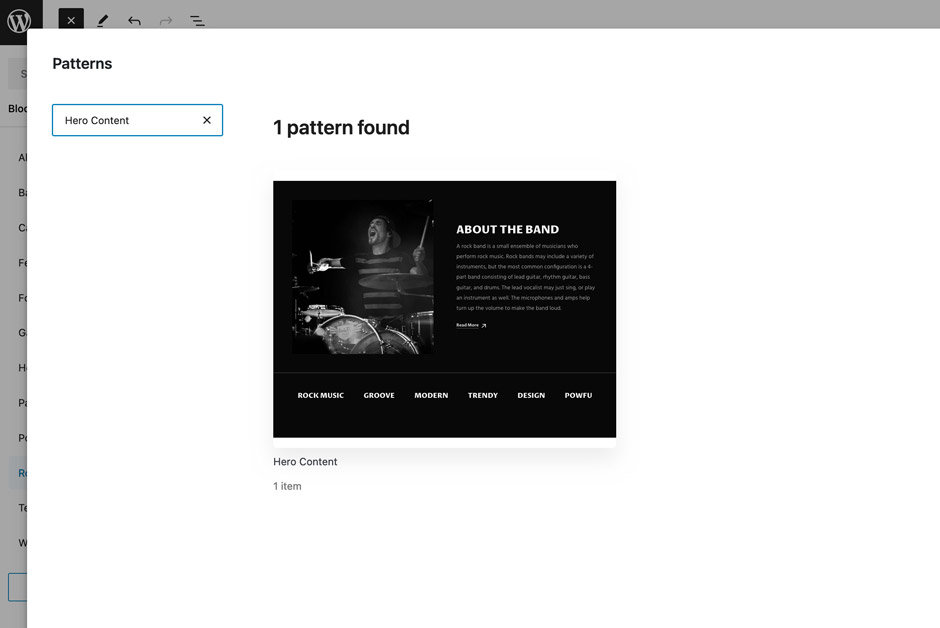Select the pencil Tools icon
Screen dimensions: 940x628
click(x=102, y=20)
